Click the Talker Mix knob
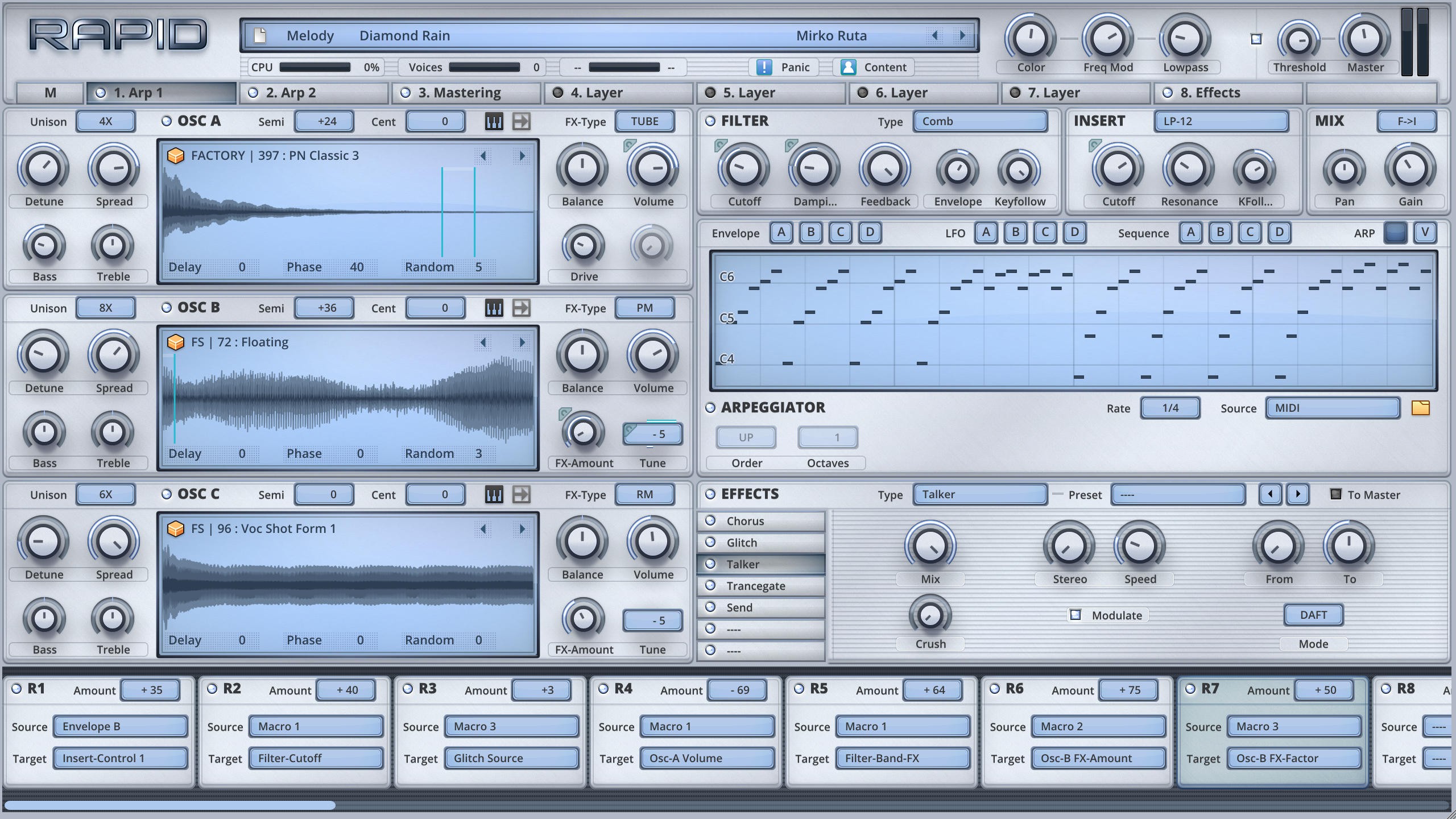The height and width of the screenshot is (819, 1456). tap(930, 546)
